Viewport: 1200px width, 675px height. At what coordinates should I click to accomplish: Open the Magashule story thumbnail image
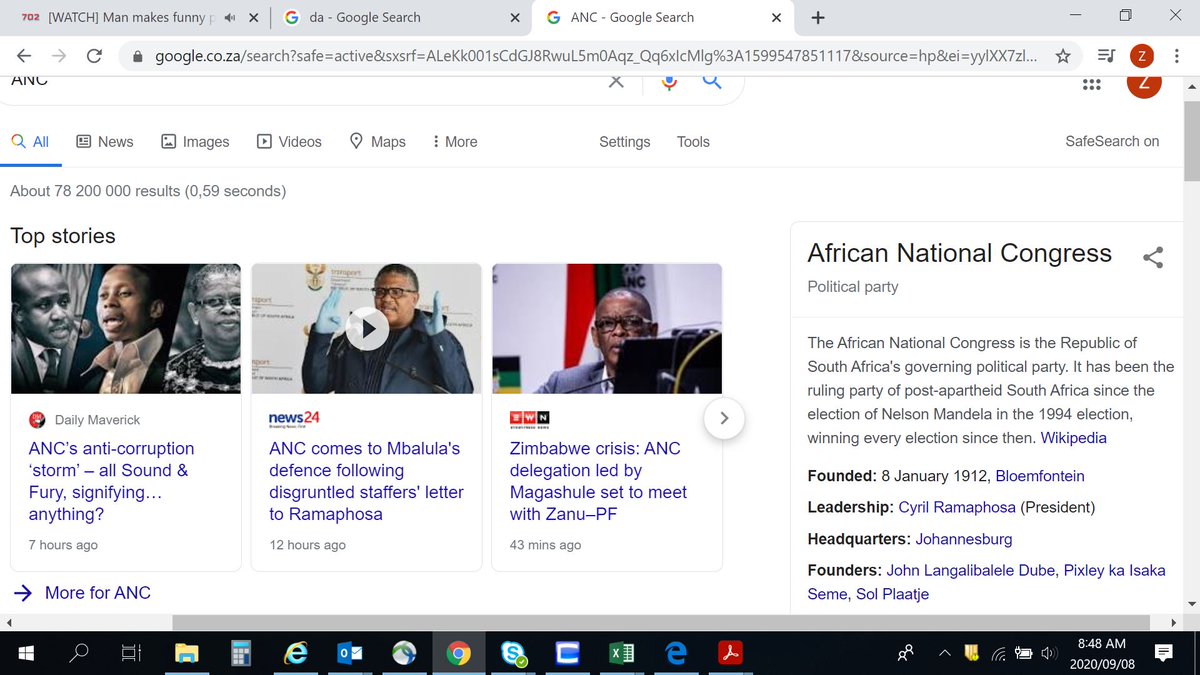click(x=607, y=329)
